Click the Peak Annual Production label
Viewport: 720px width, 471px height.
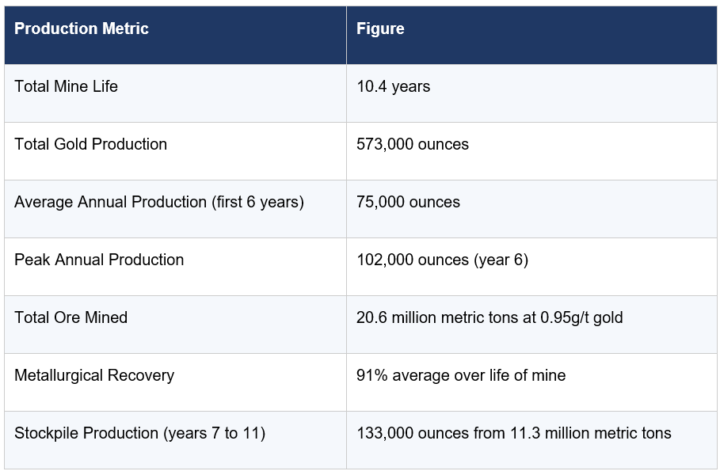coord(99,260)
